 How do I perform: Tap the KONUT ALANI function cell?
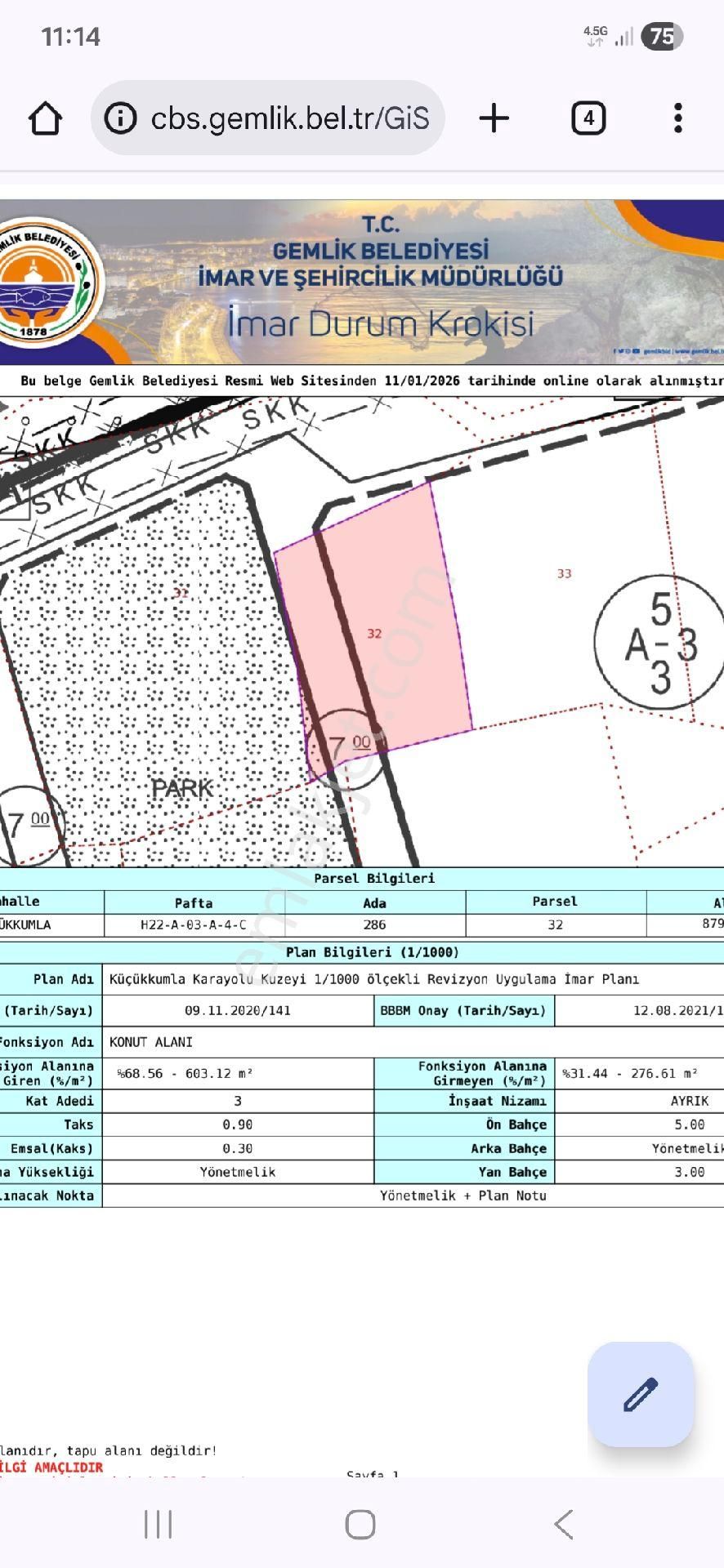(x=151, y=1042)
